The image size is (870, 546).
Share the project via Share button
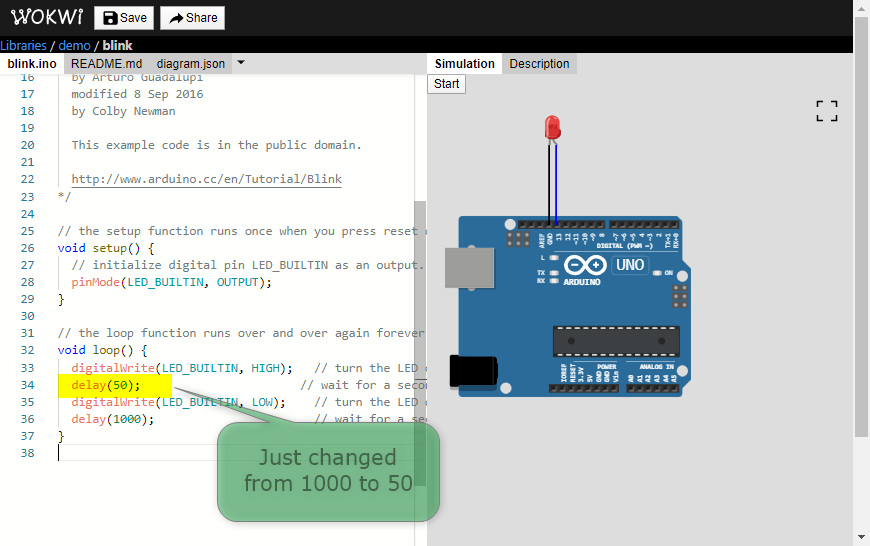pos(193,18)
